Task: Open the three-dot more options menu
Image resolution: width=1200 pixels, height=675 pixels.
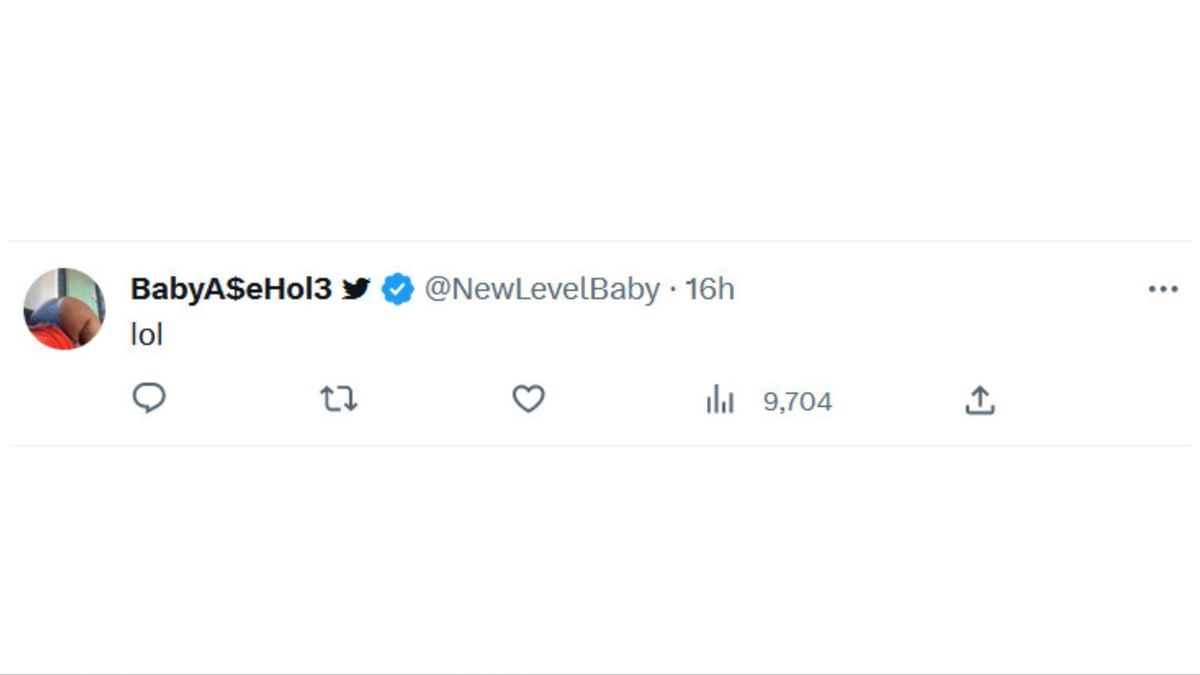Action: pos(1163,289)
